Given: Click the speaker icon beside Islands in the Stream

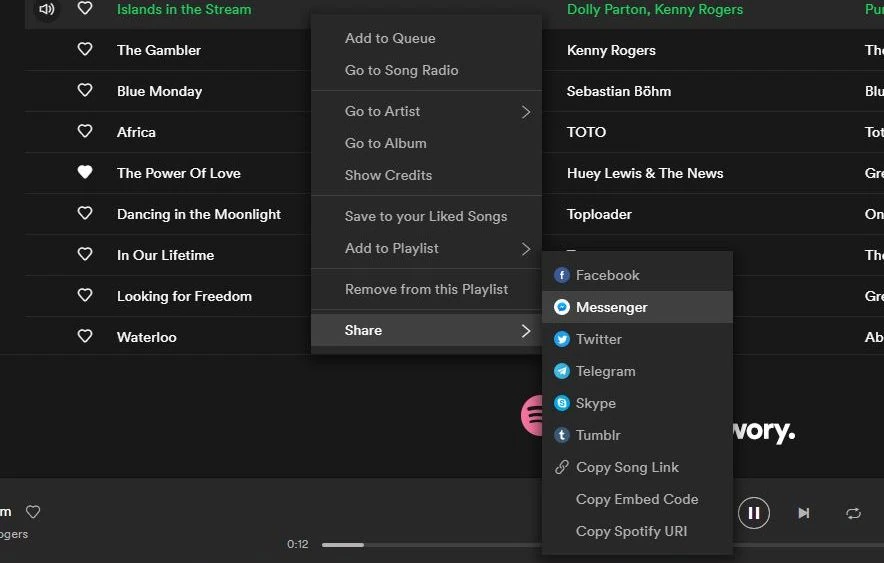Looking at the screenshot, I should [46, 9].
